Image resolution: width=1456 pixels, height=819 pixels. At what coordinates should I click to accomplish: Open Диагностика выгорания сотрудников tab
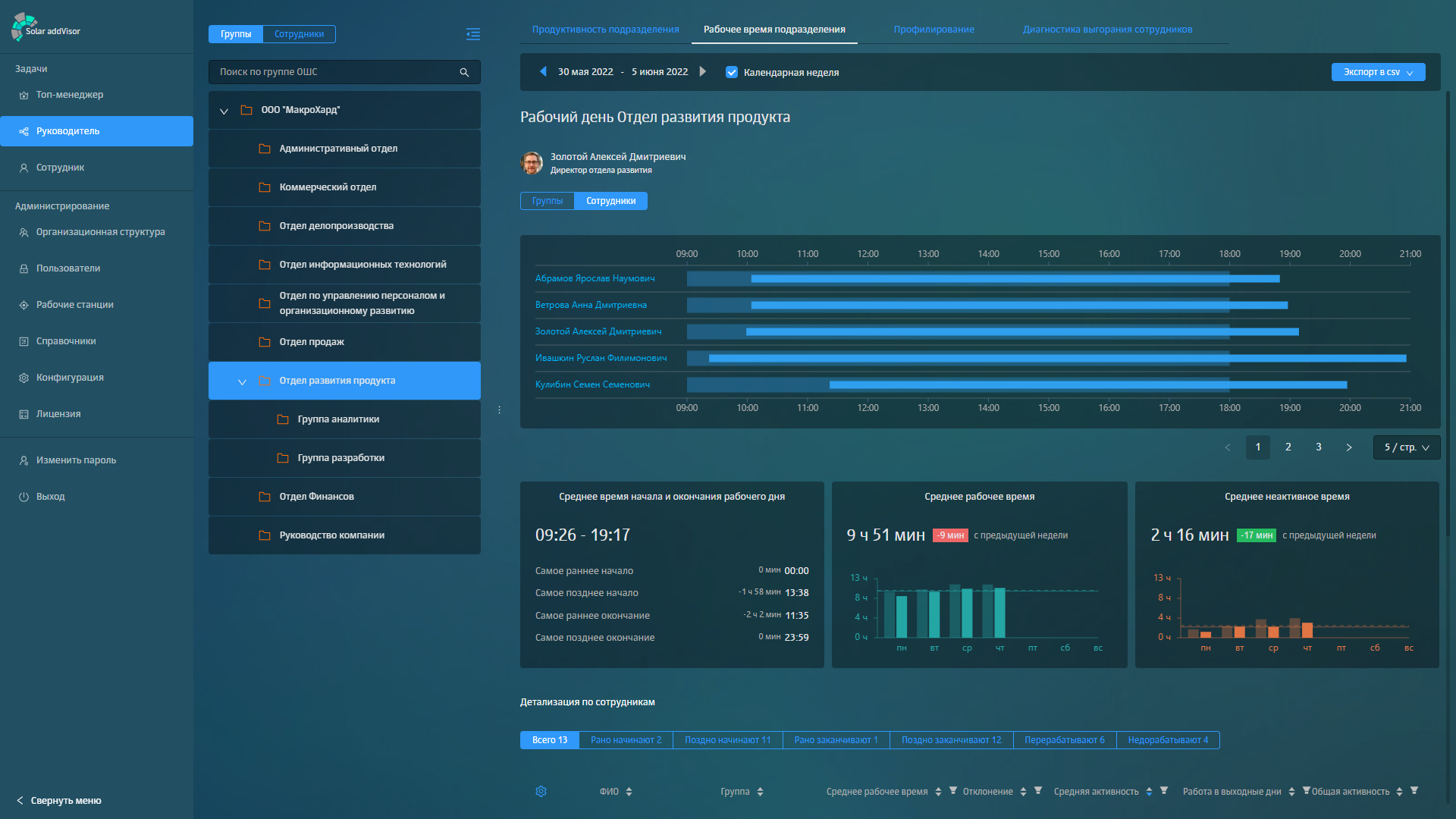[x=1107, y=30]
